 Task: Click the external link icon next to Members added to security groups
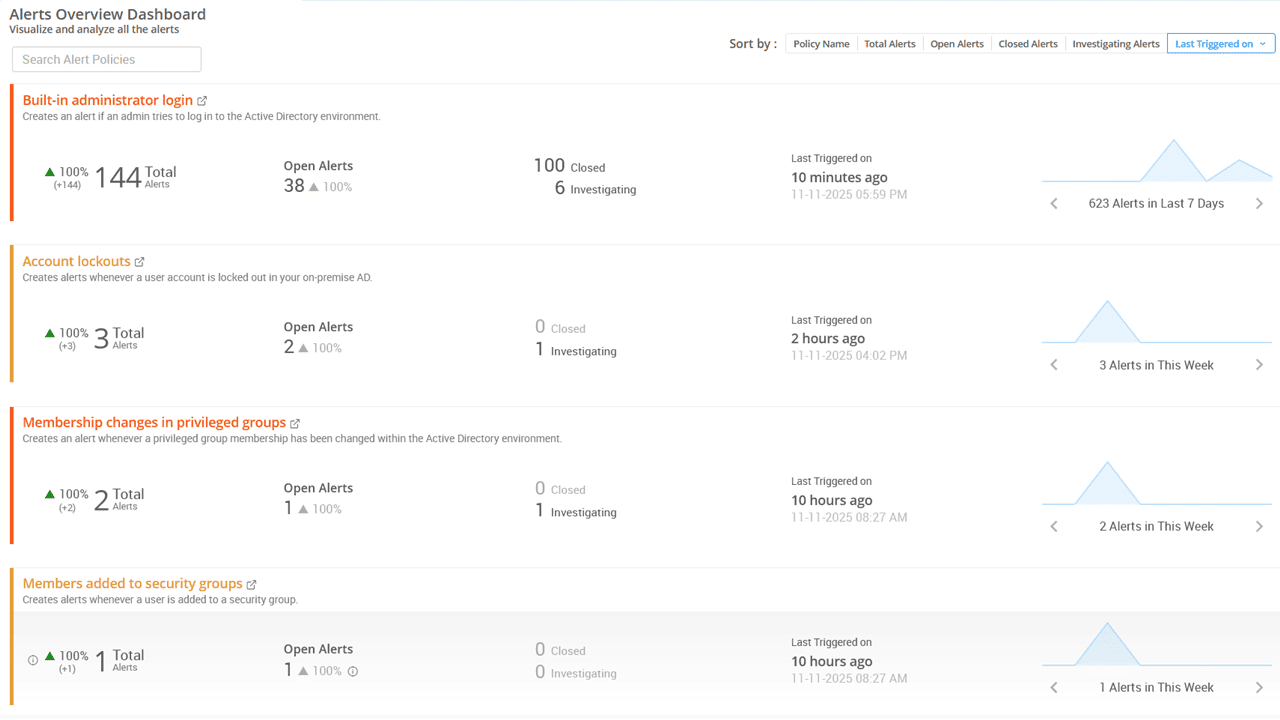[x=251, y=583]
